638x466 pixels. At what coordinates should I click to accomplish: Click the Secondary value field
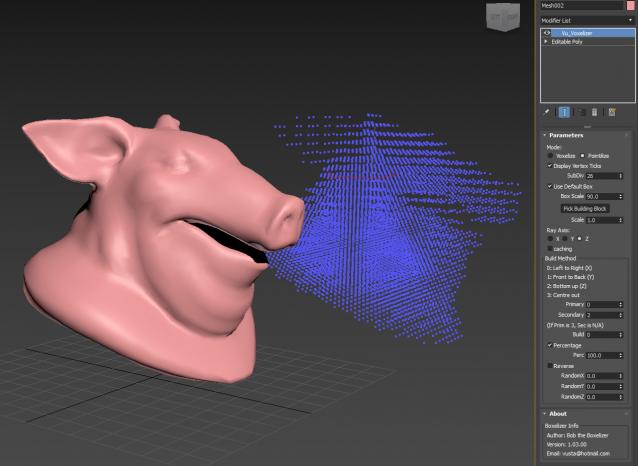602,315
